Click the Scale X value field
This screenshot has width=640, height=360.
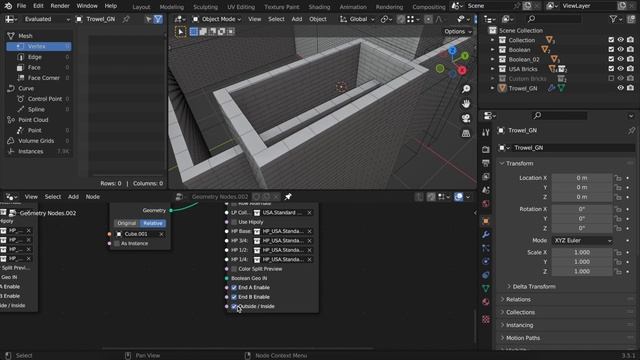click(582, 252)
